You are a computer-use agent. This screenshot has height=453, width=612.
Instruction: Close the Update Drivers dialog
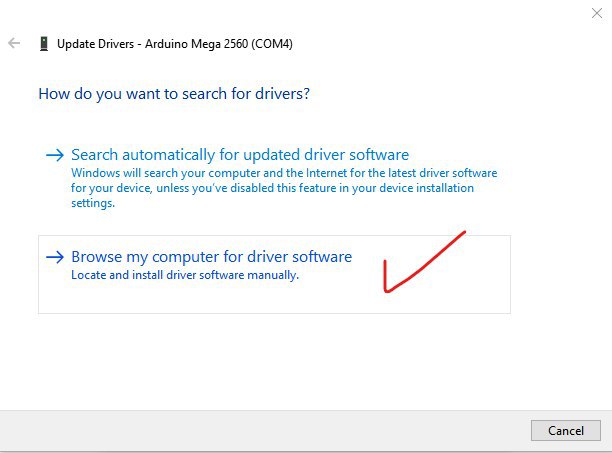[596, 13]
